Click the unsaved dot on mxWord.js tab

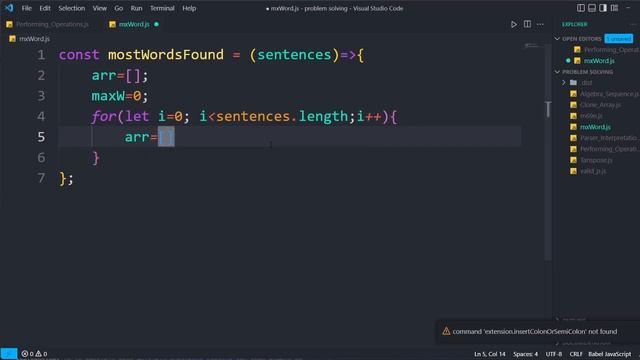pos(156,24)
